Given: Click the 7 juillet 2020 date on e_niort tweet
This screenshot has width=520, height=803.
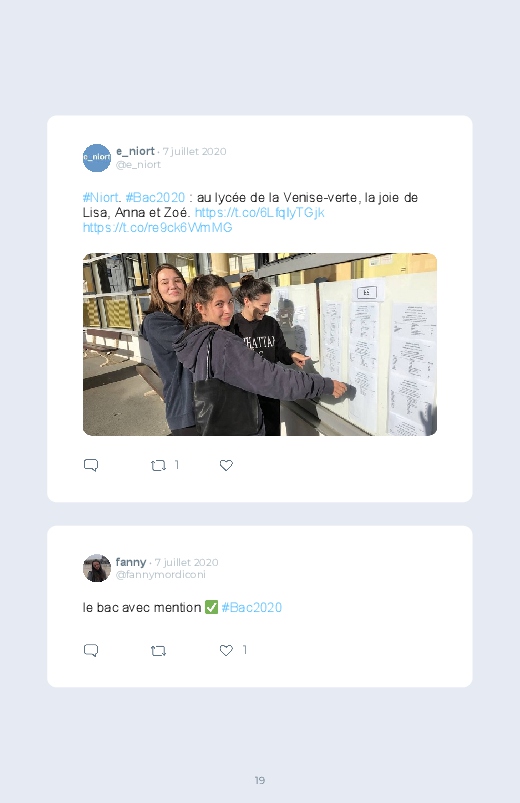Looking at the screenshot, I should (195, 152).
